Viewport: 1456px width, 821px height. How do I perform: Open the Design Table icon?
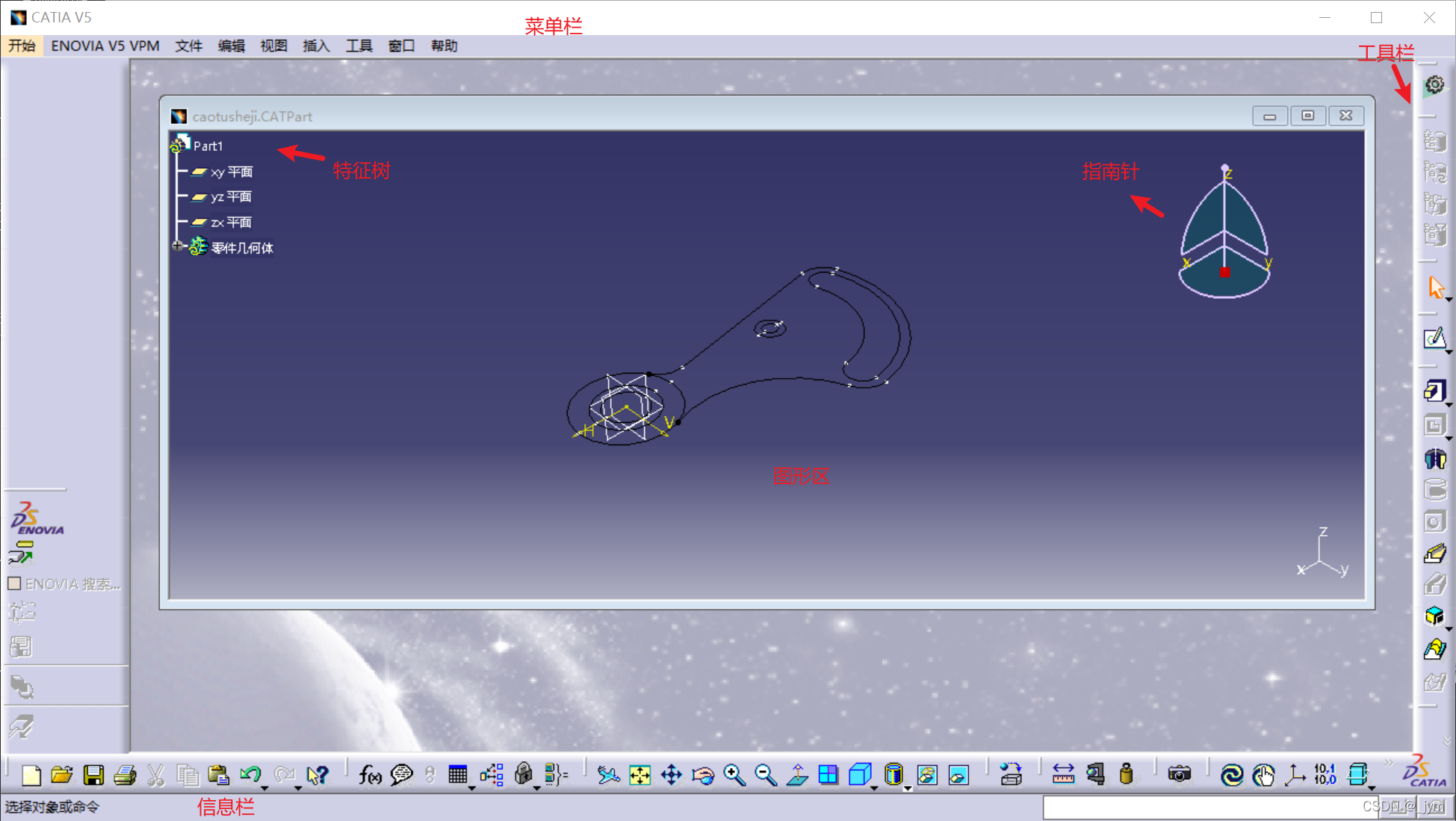[x=457, y=775]
